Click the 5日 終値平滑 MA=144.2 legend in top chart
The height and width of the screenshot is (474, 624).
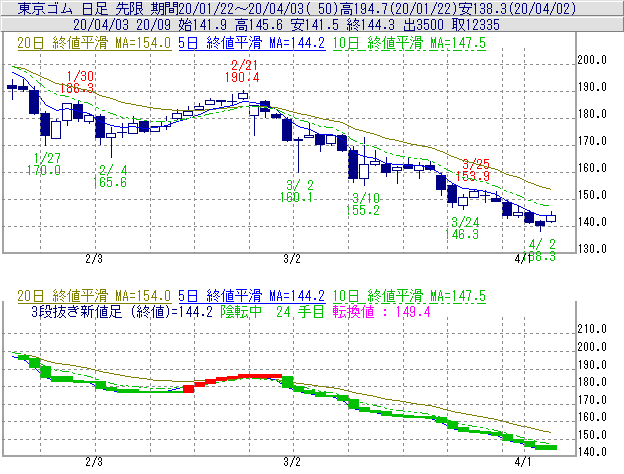[x=252, y=43]
